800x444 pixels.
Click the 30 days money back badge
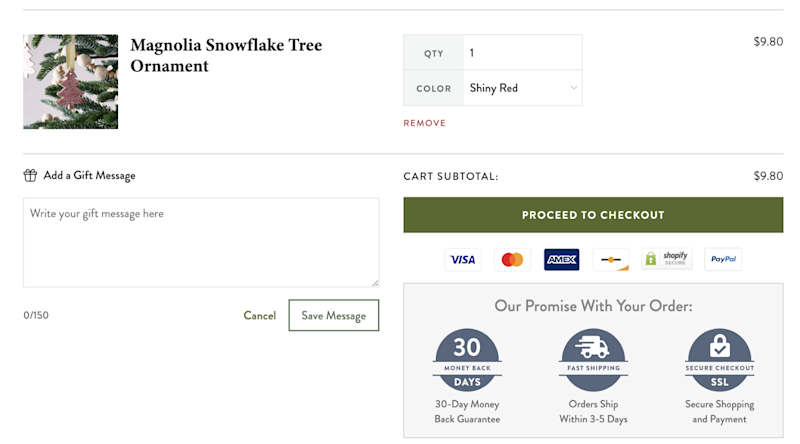[467, 362]
